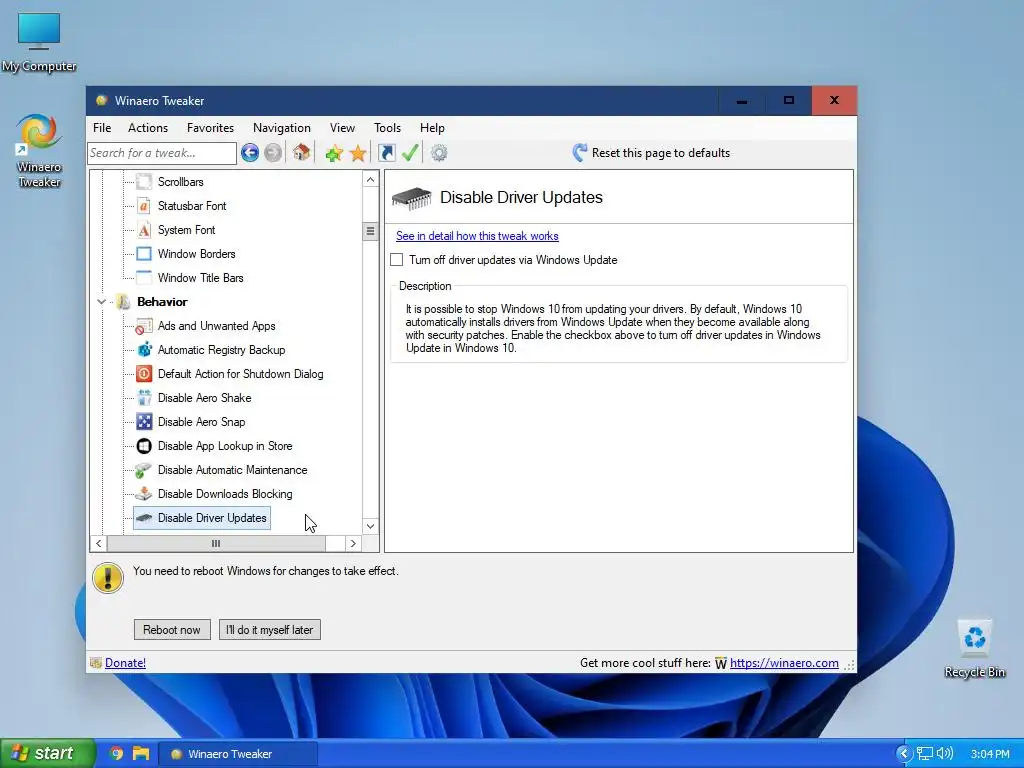This screenshot has height=768, width=1024.
Task: Click the tree horizontal scroll left arrow
Action: pyautogui.click(x=99, y=543)
